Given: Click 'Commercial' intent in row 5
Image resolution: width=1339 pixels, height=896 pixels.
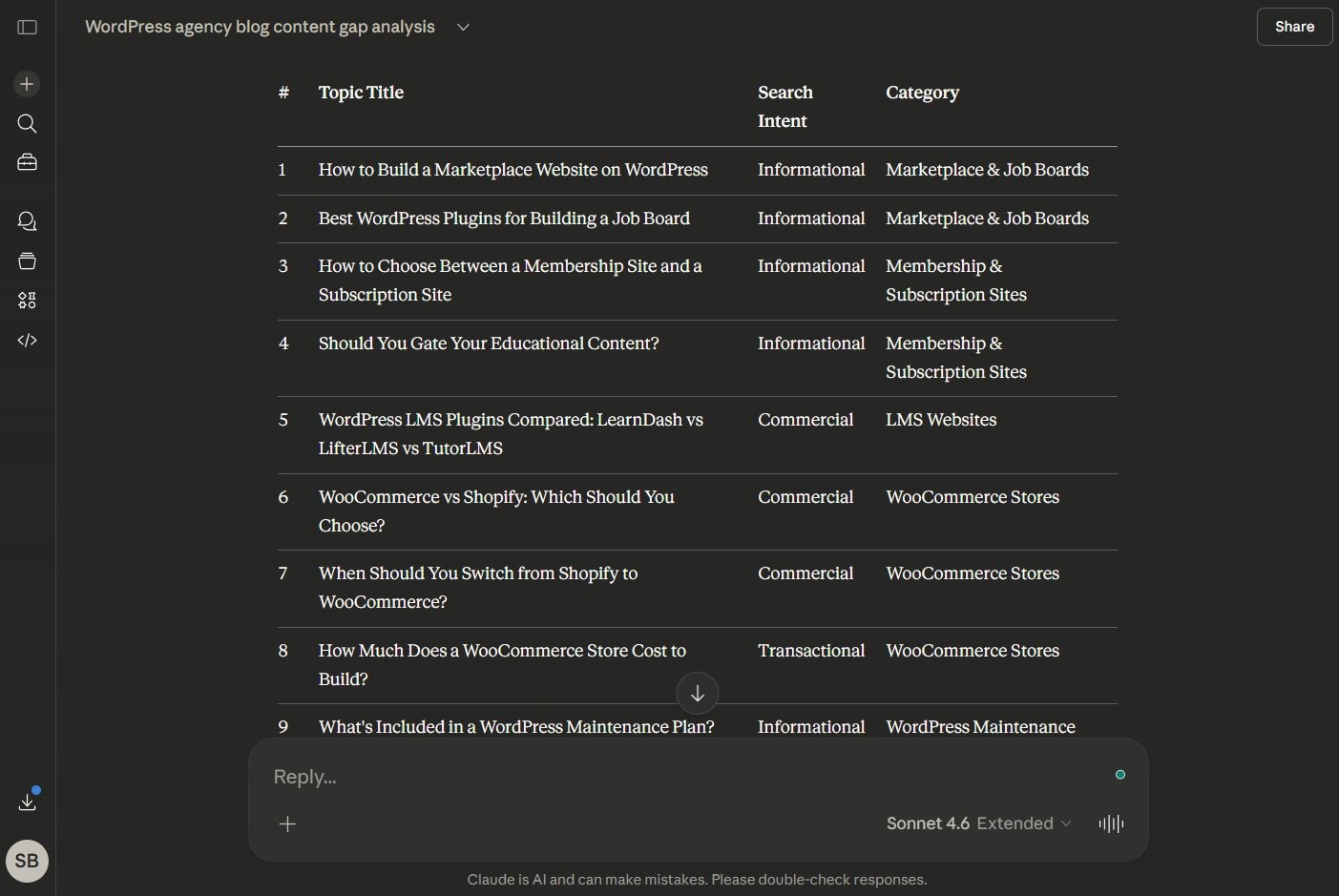Looking at the screenshot, I should click(805, 420).
